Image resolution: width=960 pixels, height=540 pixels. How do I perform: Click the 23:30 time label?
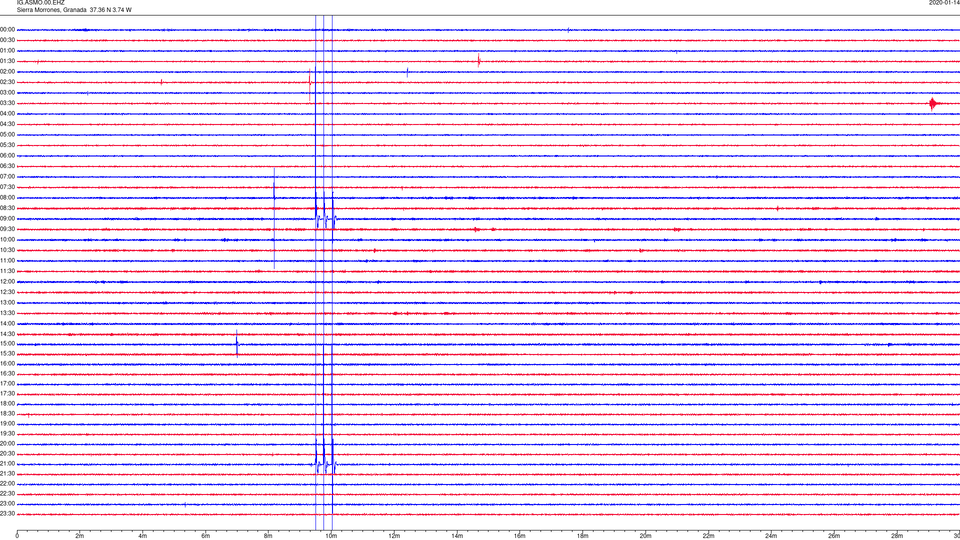(8, 514)
